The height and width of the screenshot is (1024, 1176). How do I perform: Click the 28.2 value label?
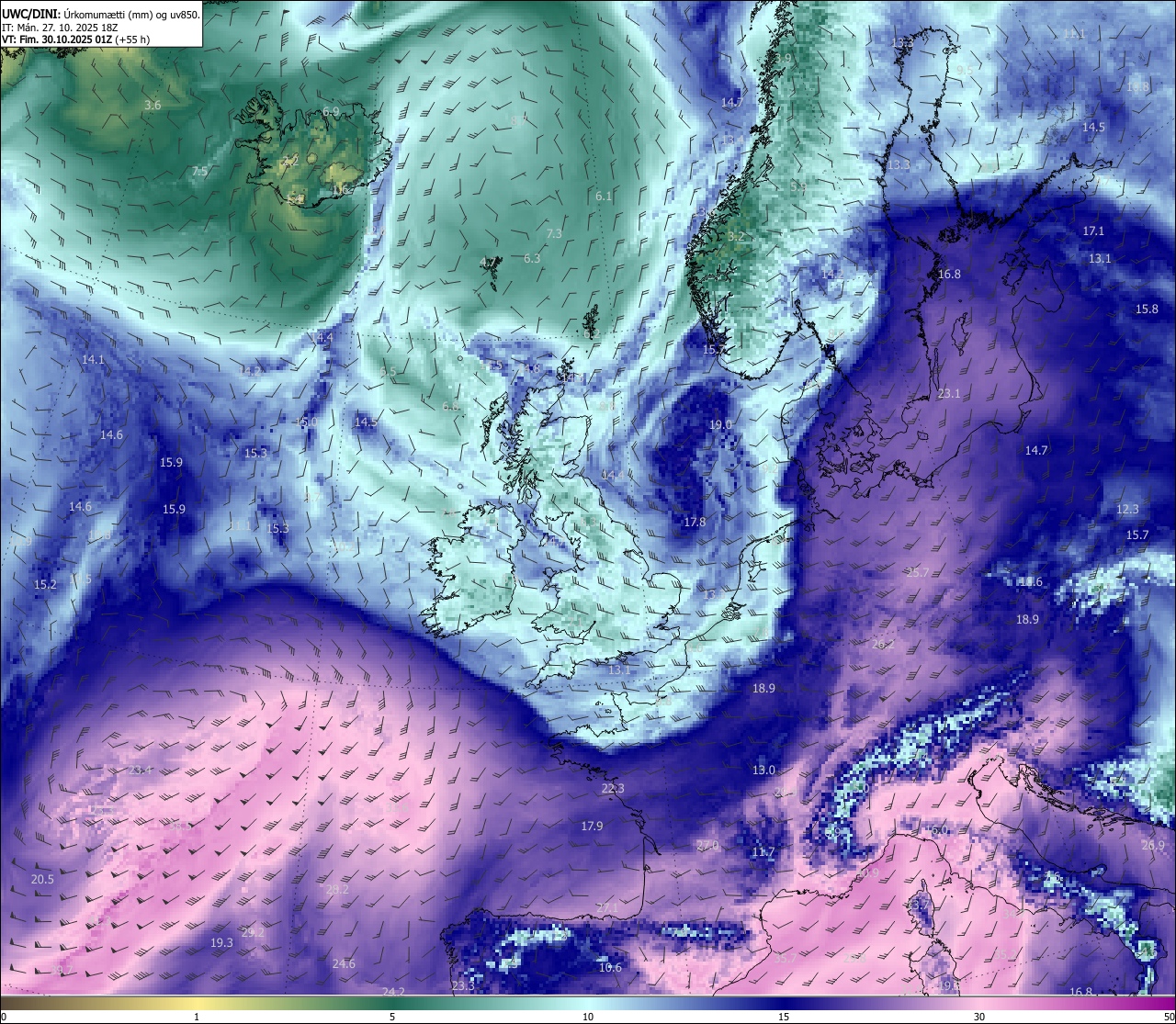pos(337,890)
